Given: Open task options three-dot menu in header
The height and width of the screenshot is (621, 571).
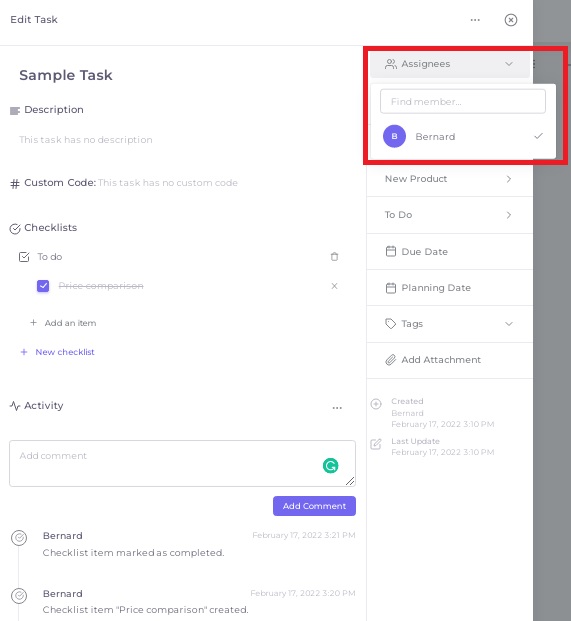Looking at the screenshot, I should click(x=475, y=20).
